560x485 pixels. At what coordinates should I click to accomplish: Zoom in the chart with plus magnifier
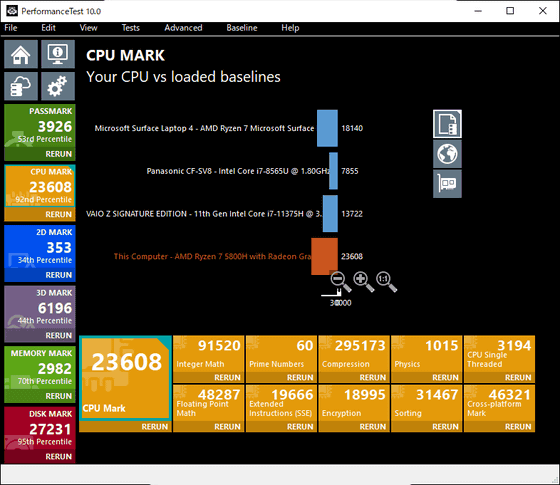[x=364, y=282]
